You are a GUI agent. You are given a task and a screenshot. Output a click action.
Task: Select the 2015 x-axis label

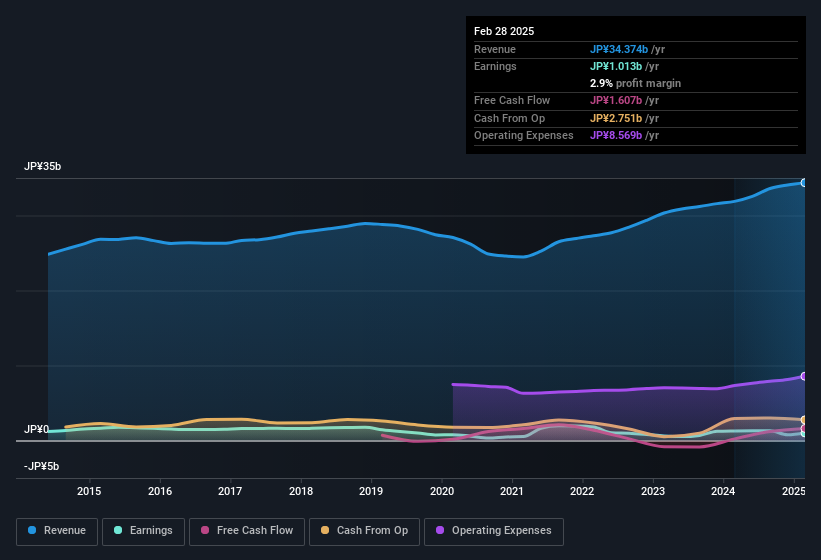pos(89,491)
